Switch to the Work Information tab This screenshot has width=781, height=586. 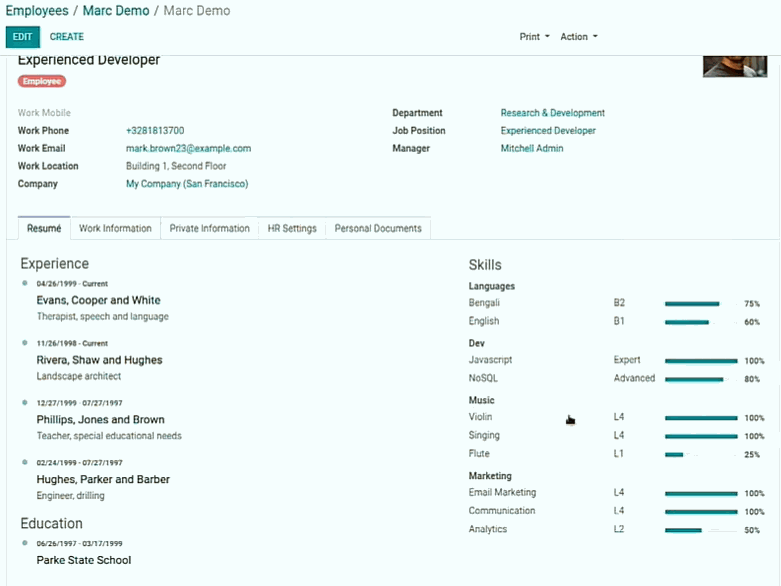[115, 229]
